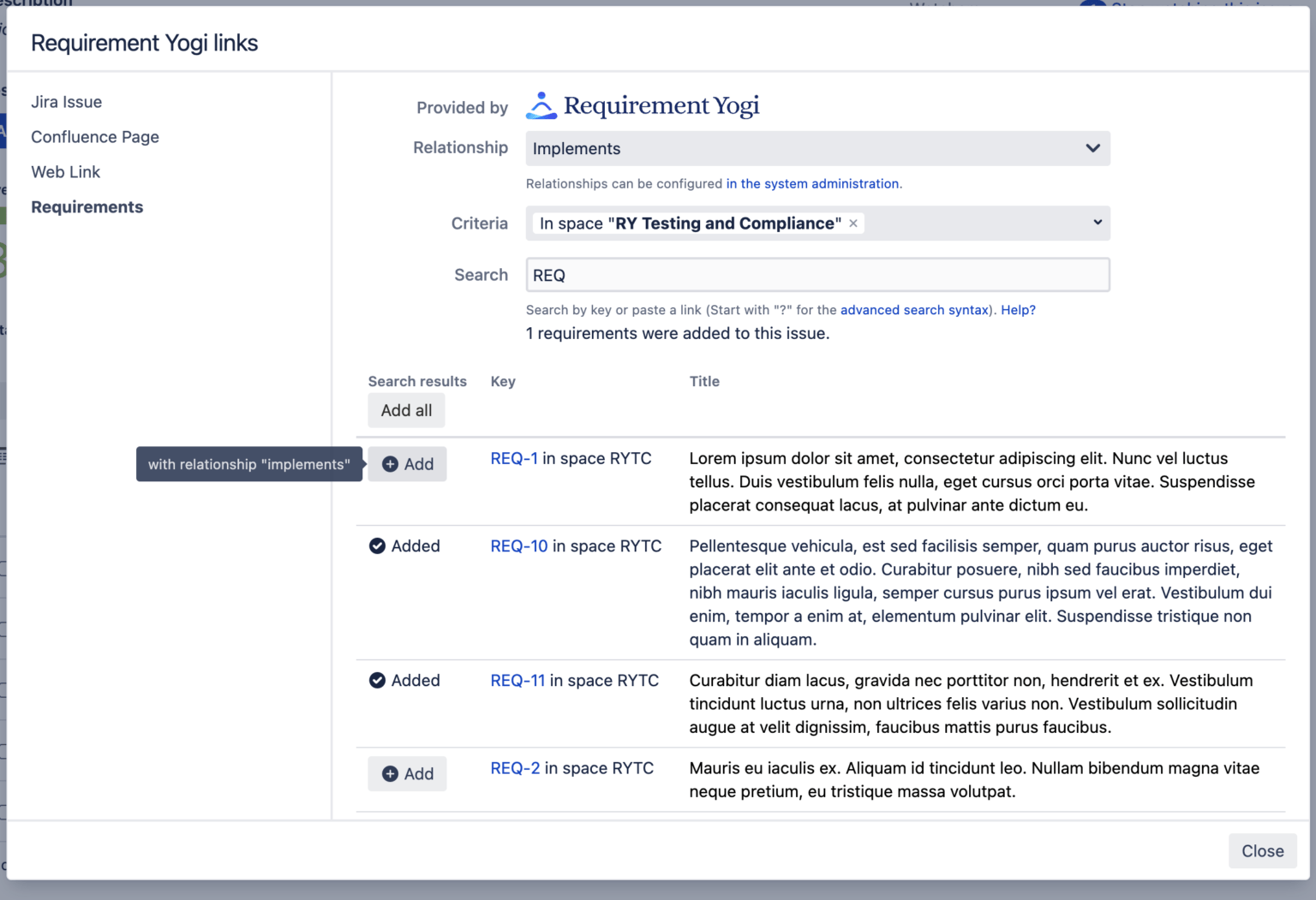Click the Added checkmark icon beside REQ-10
Image resolution: width=1316 pixels, height=900 pixels.
378,545
